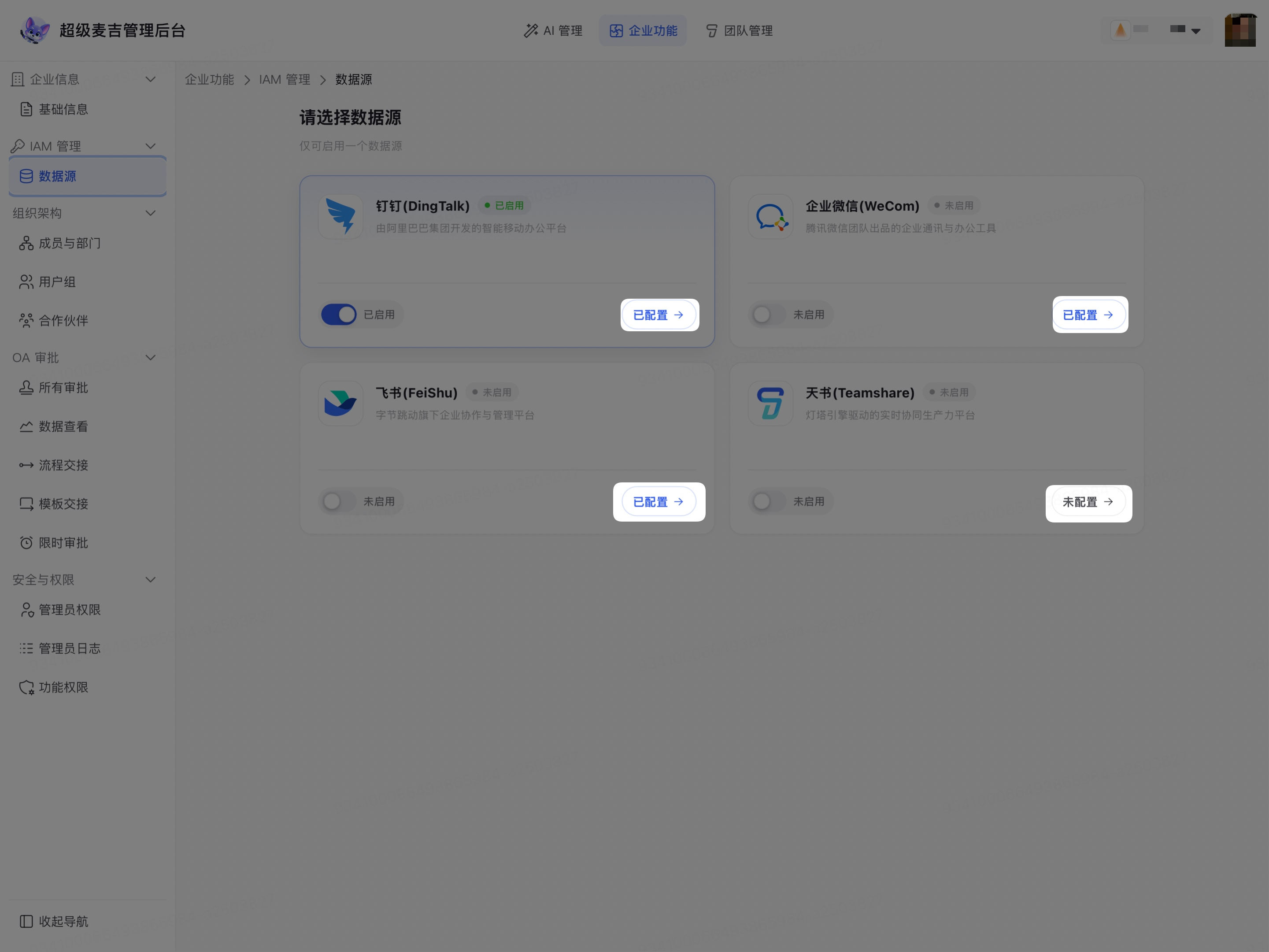This screenshot has width=1269, height=952.
Task: Click the 数据源 database icon
Action: (26, 176)
